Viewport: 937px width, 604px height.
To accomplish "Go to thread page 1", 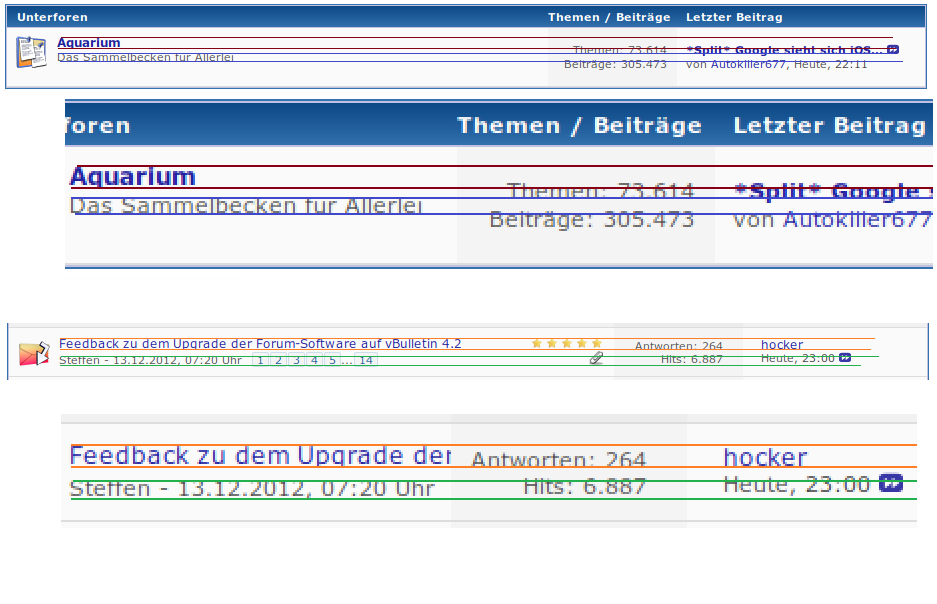I will point(261,360).
